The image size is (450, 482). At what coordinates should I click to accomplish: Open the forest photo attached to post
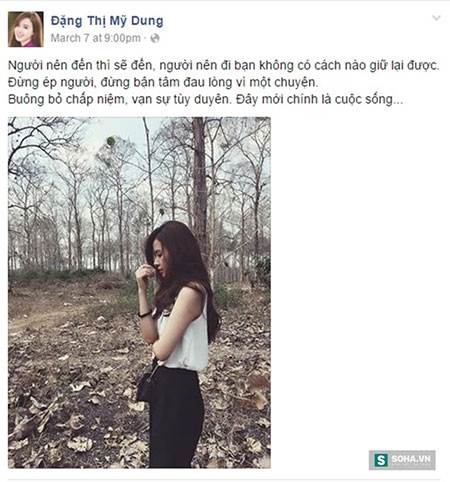(139, 292)
